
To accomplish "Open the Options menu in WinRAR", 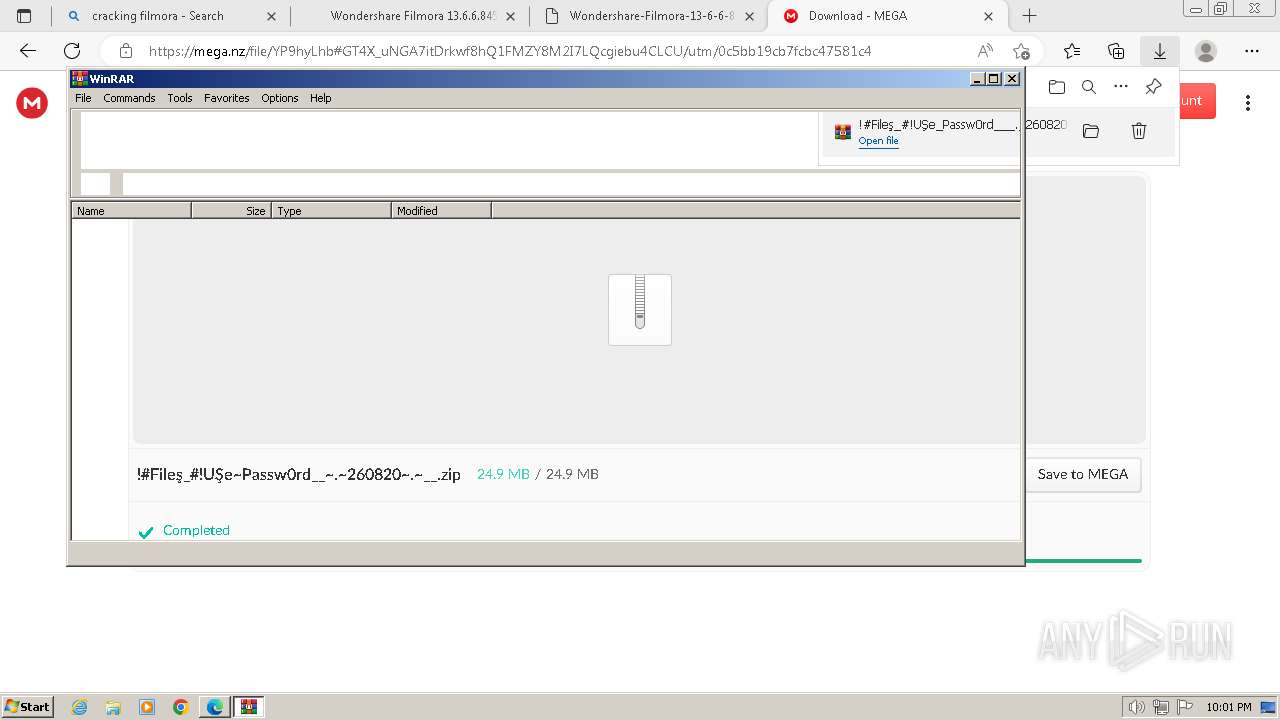I will 280,98.
